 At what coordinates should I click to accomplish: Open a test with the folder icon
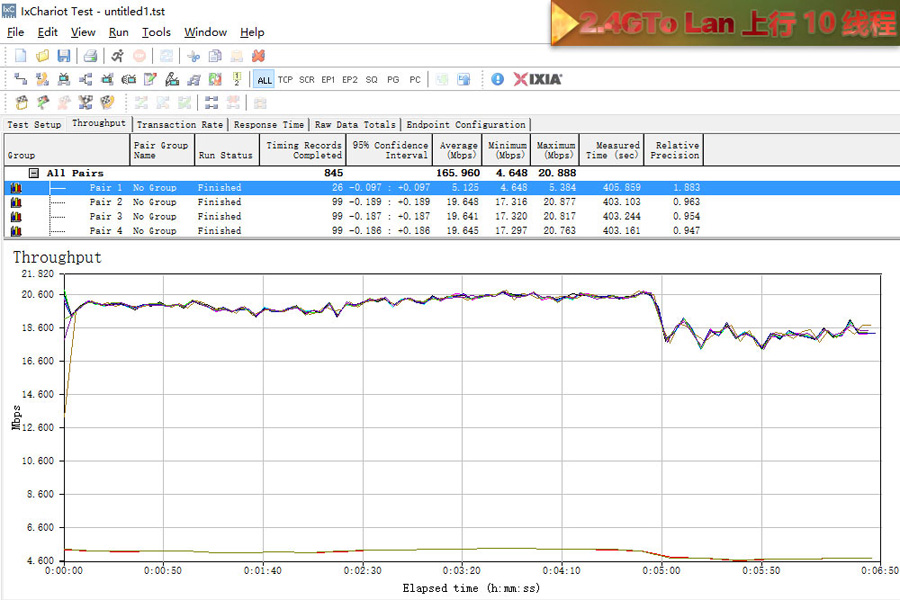pyautogui.click(x=42, y=56)
